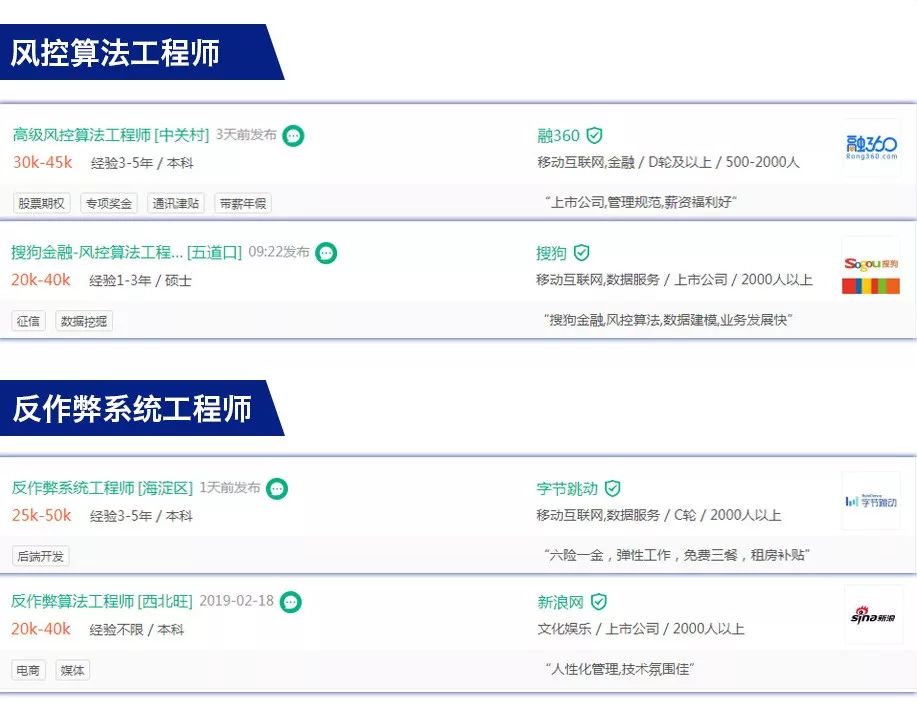Click requirement 经验3-5年 / 本科 under 25k-50k
Screen dimensions: 917x714
pyautogui.click(x=141, y=516)
